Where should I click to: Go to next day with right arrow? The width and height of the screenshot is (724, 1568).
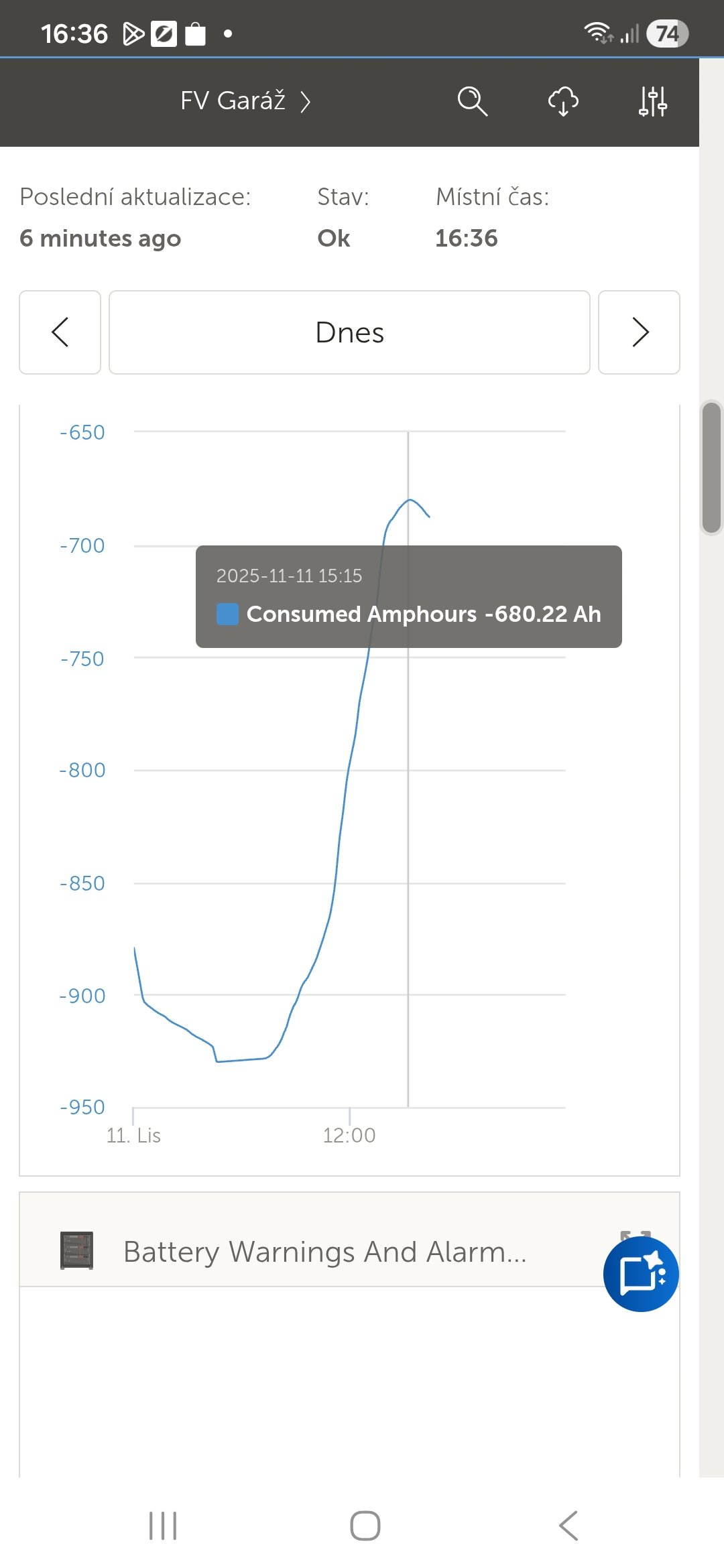click(639, 332)
